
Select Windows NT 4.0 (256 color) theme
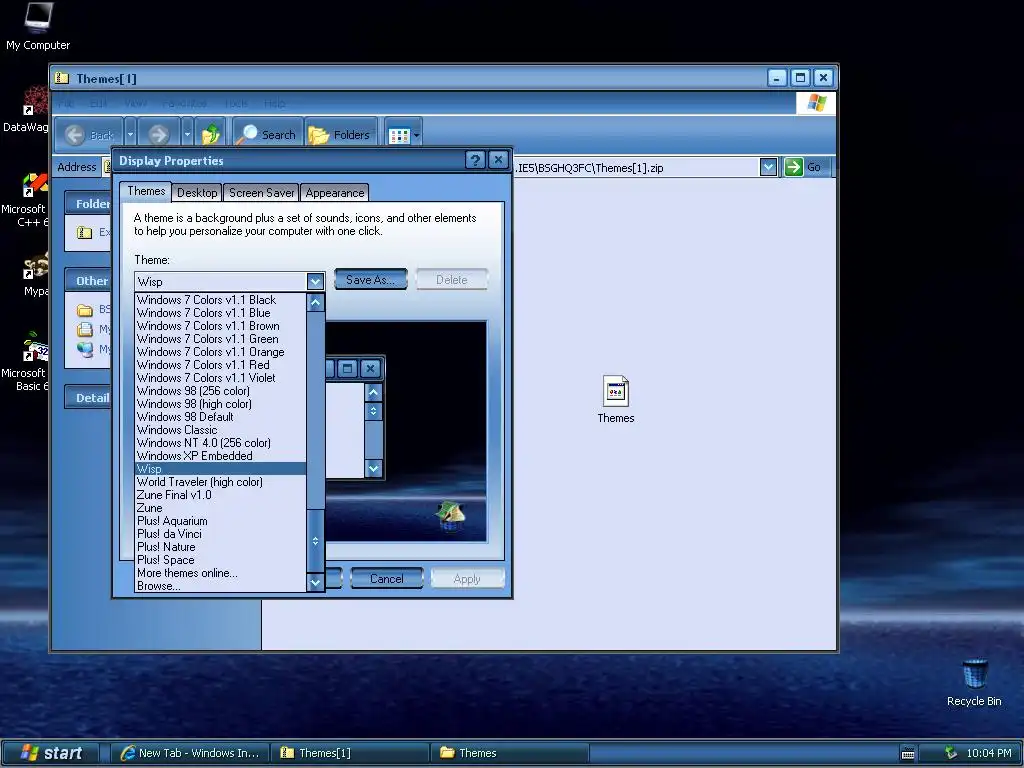pyautogui.click(x=220, y=443)
